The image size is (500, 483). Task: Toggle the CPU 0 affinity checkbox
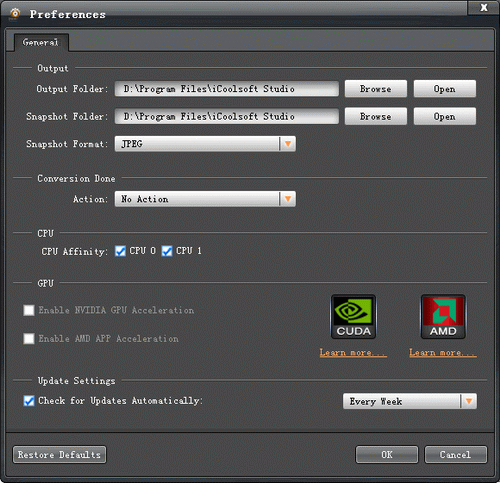click(x=120, y=251)
